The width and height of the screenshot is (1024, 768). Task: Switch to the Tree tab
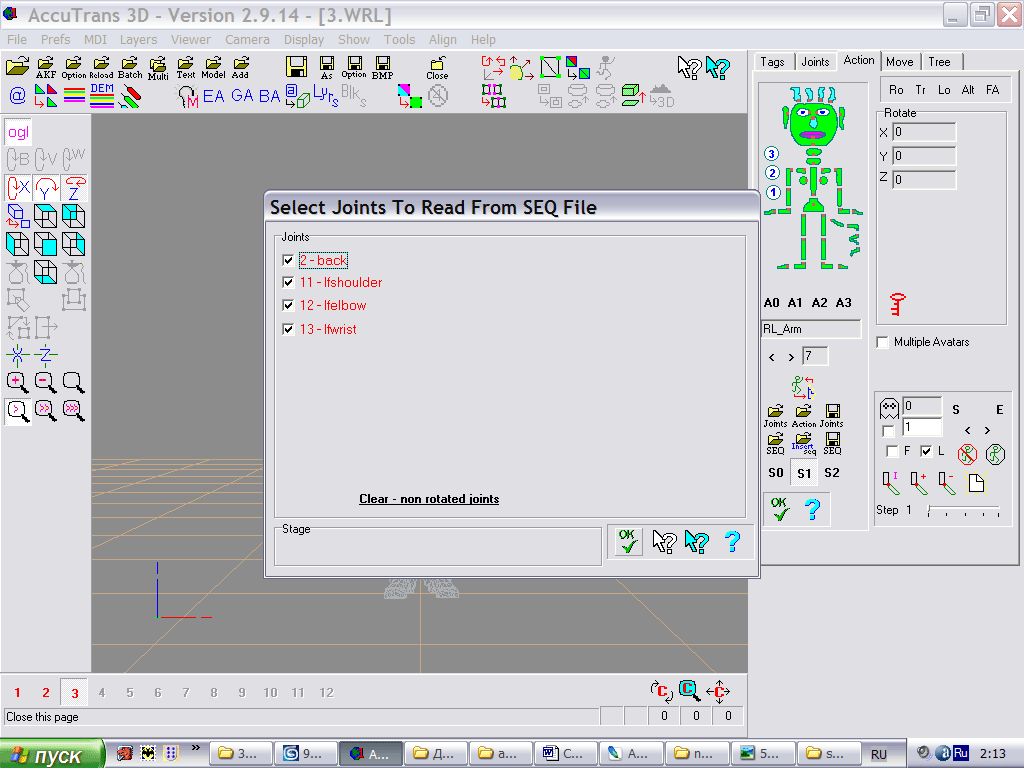coord(939,61)
